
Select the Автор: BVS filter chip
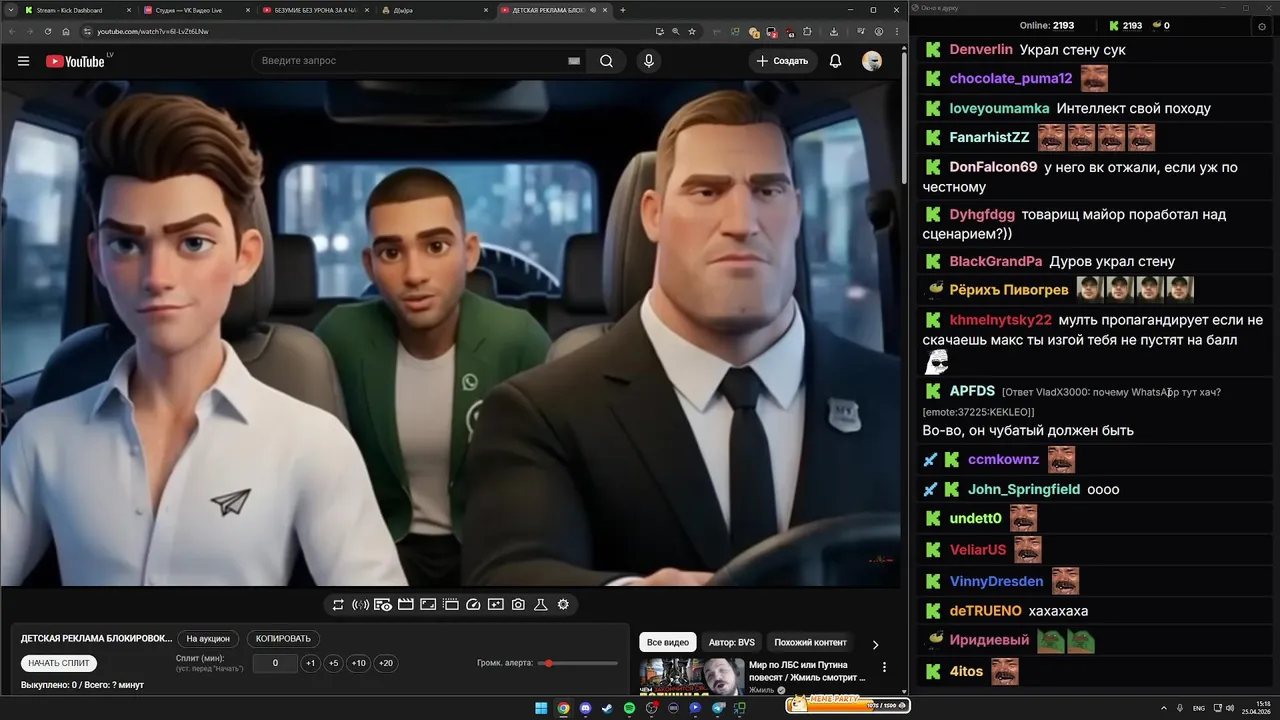[732, 642]
